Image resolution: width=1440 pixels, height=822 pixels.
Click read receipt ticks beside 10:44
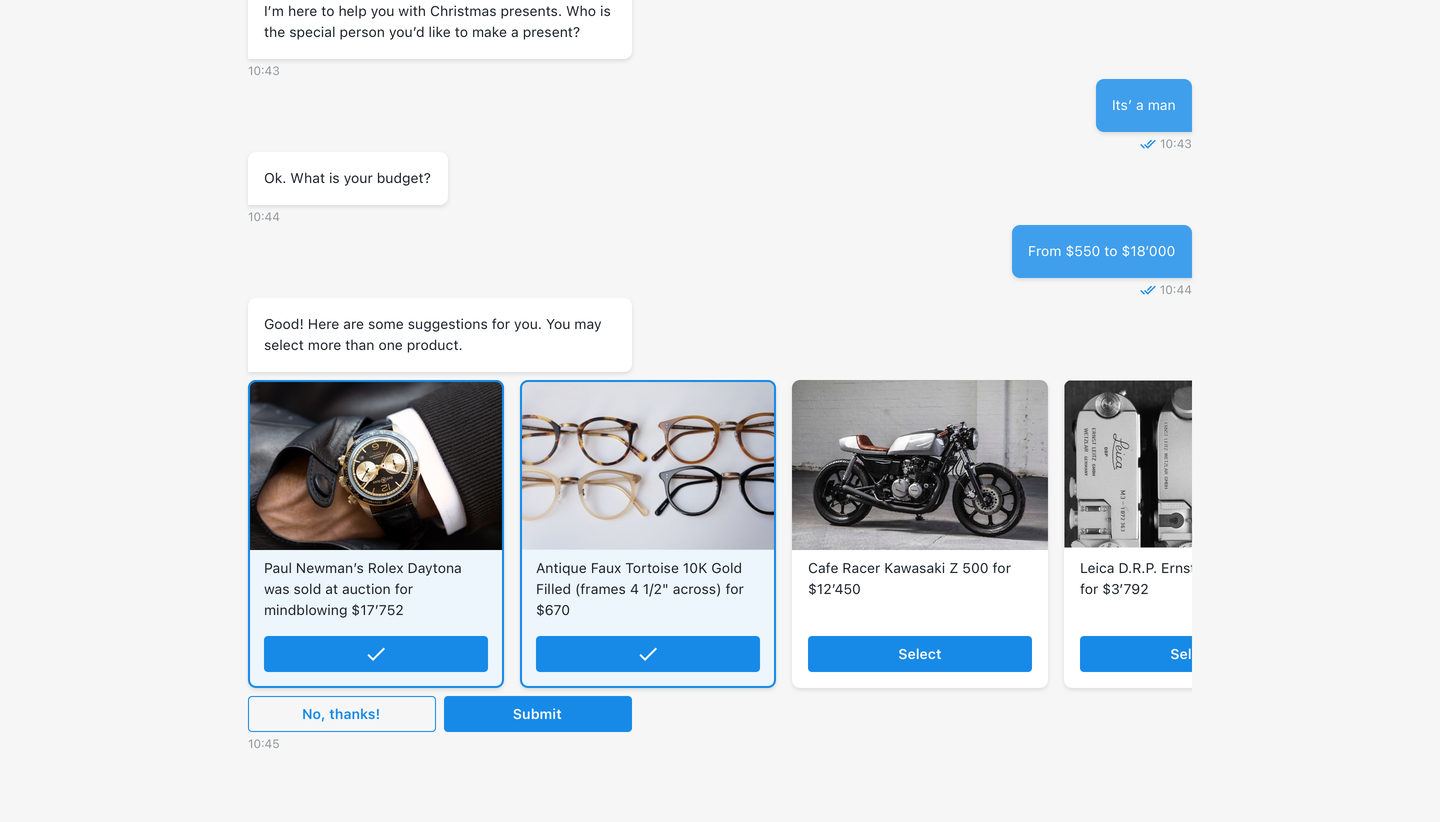pos(1148,290)
